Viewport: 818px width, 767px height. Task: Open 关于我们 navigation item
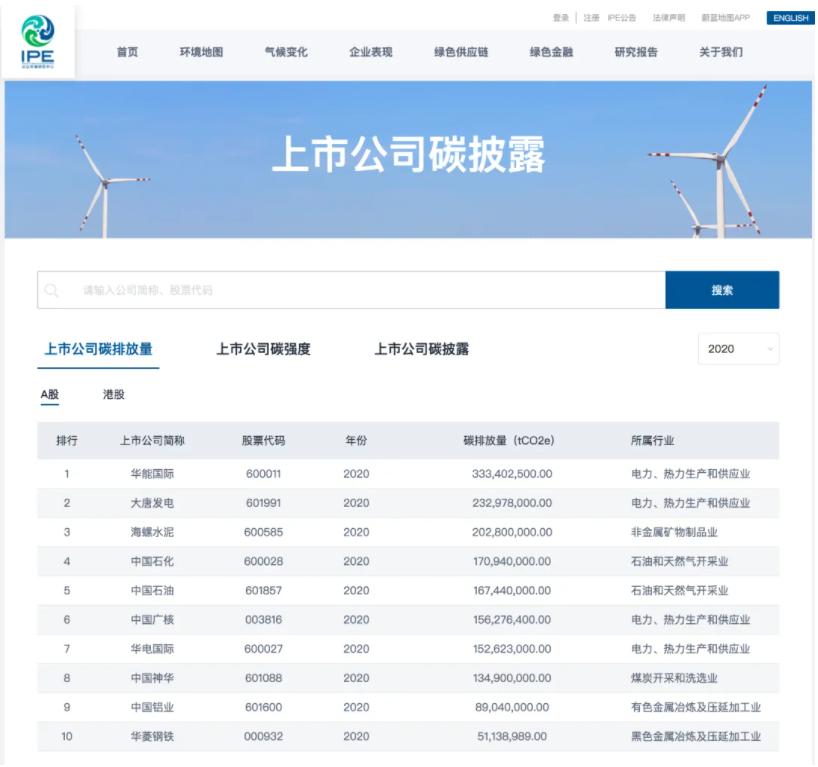(721, 52)
